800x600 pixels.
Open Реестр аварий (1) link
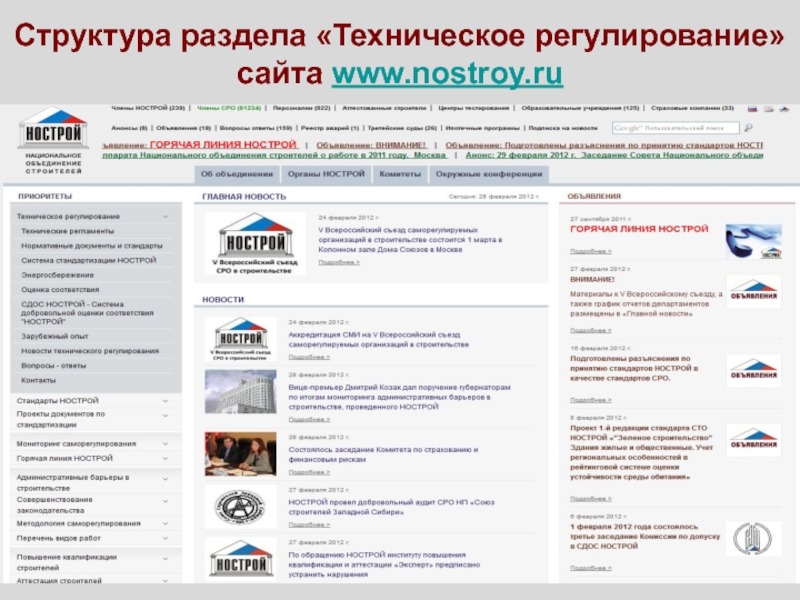pos(330,128)
